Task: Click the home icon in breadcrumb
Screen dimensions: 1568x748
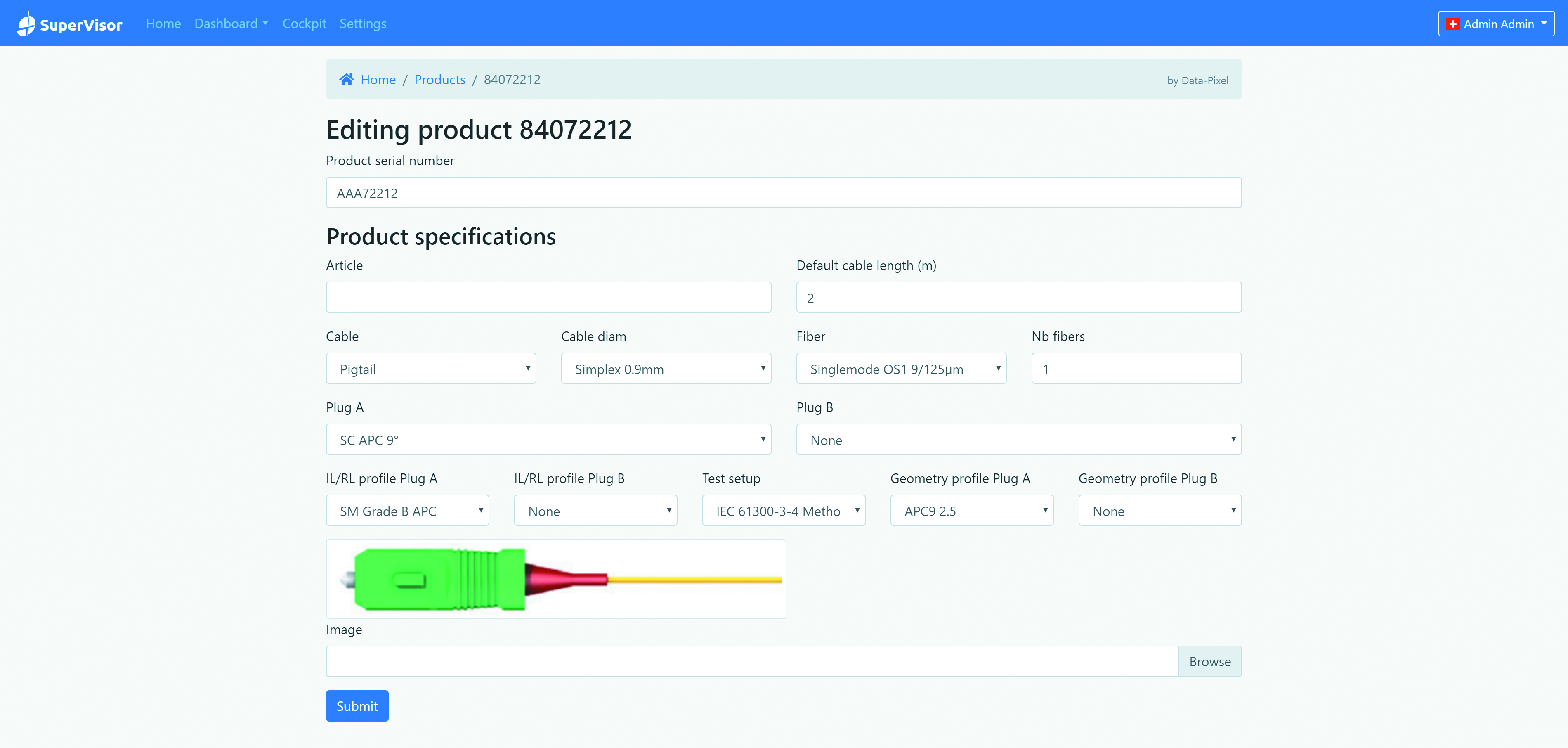Action: [346, 79]
